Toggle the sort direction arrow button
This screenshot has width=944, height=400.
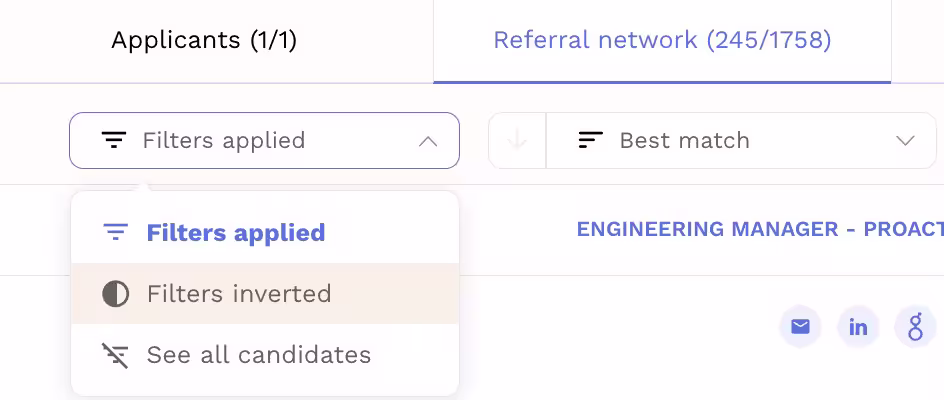(x=517, y=140)
